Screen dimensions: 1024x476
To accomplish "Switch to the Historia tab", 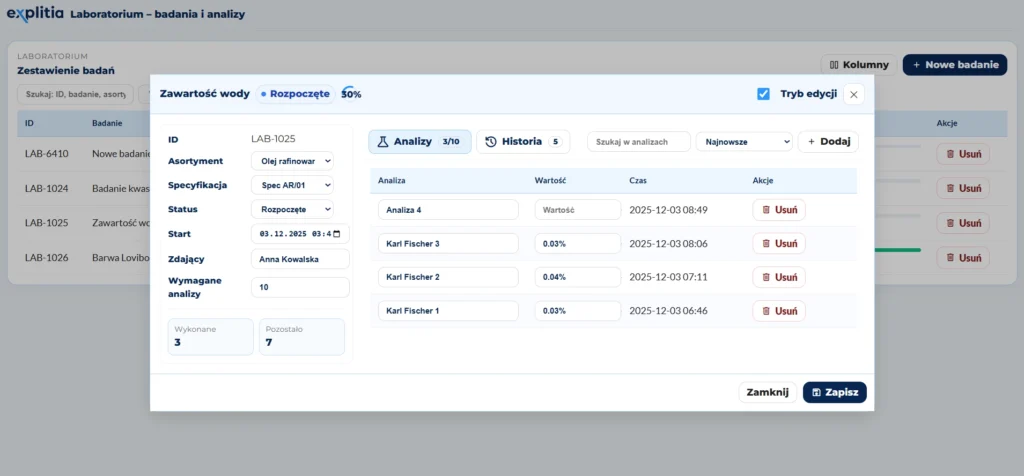I will [x=522, y=142].
